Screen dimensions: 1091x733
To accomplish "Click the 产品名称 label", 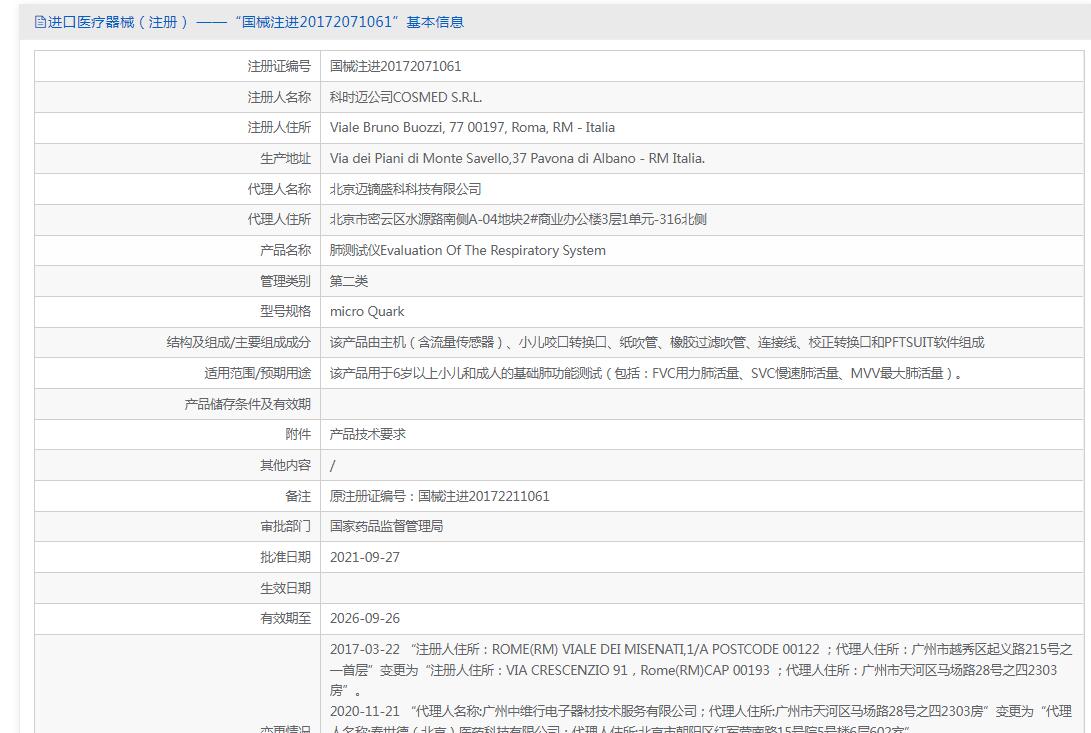I will [285, 250].
